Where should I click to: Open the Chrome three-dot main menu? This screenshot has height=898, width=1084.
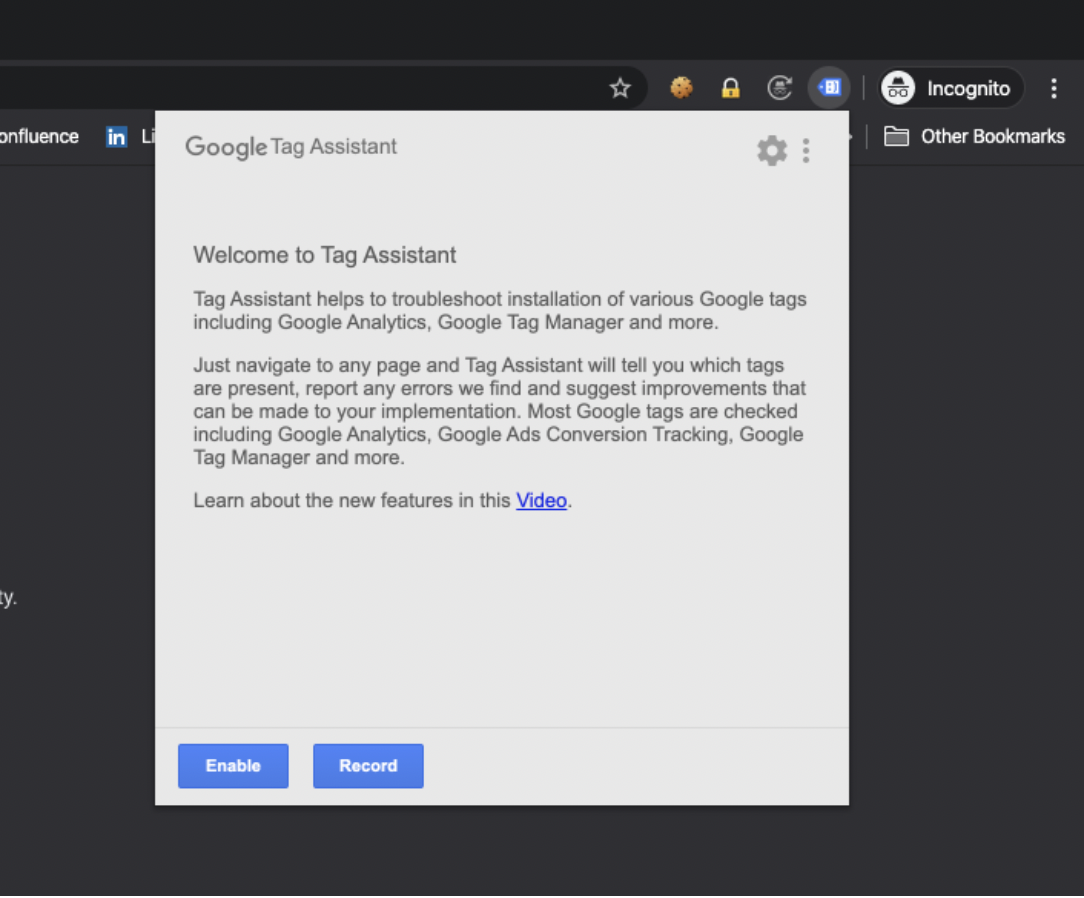click(x=1054, y=88)
